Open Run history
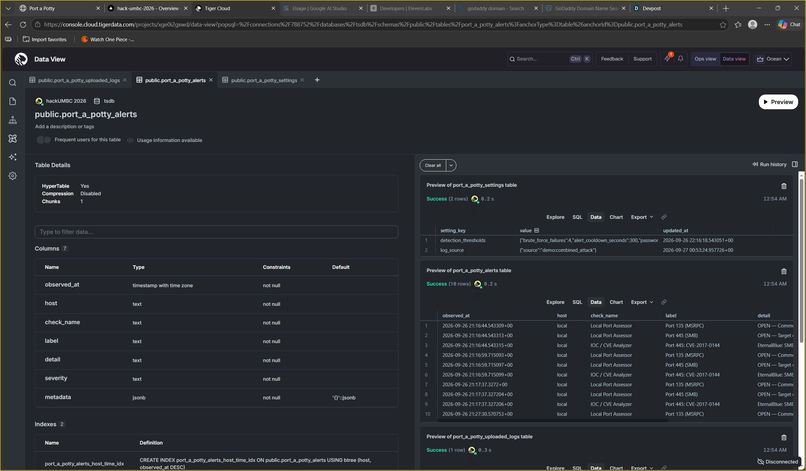Screen dimensions: 806x471 (x=769, y=165)
